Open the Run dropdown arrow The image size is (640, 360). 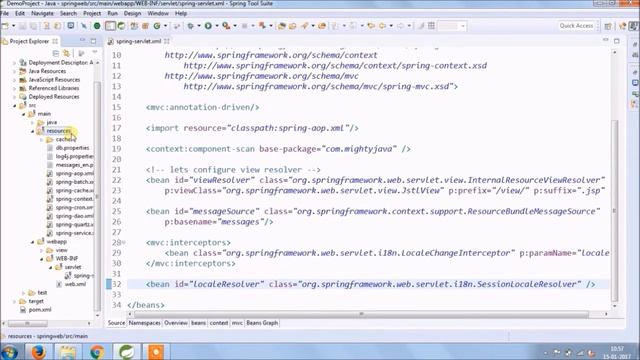217,26
